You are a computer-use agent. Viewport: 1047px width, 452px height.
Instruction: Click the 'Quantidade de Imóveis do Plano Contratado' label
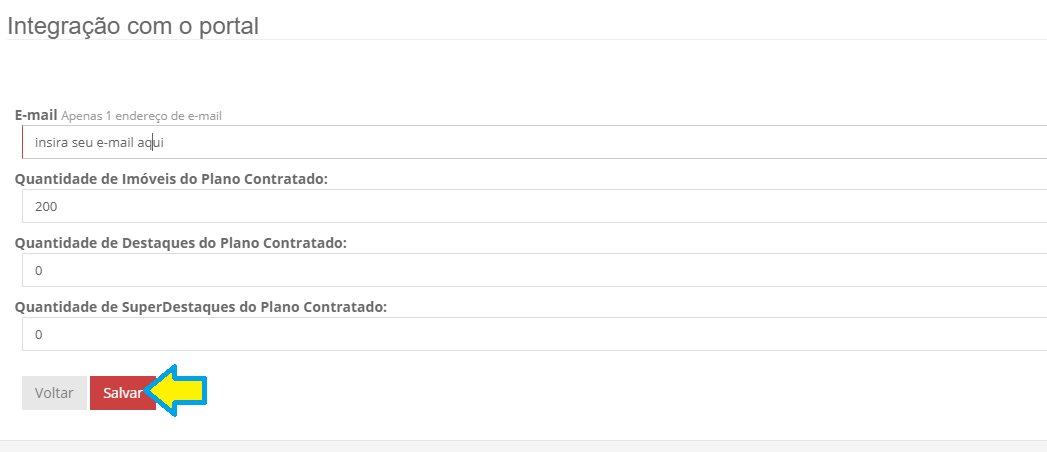(172, 179)
